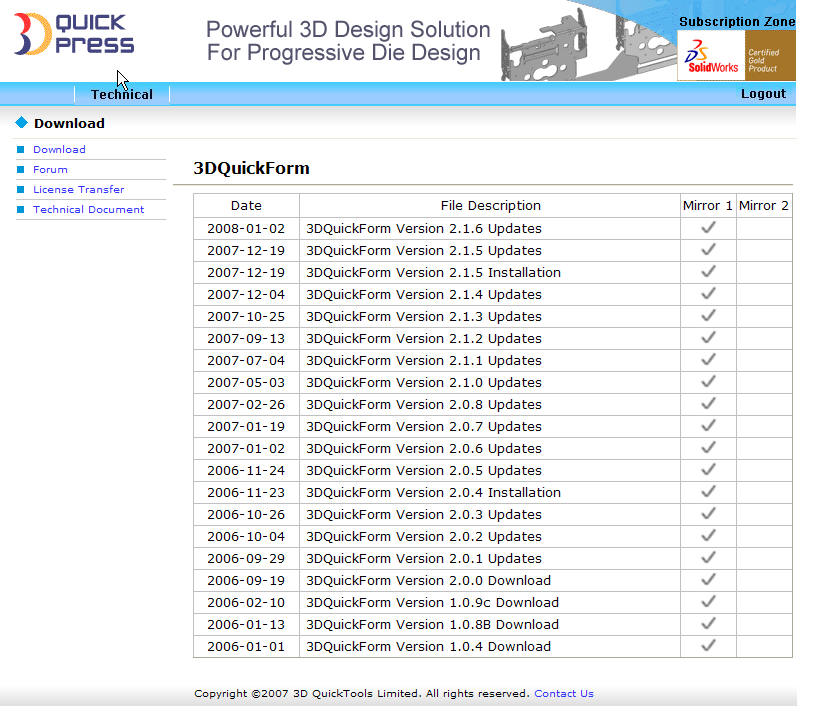This screenshot has width=819, height=718.
Task: Click '3DQuickForm Version 1.0.8B Download' description
Action: [x=432, y=625]
